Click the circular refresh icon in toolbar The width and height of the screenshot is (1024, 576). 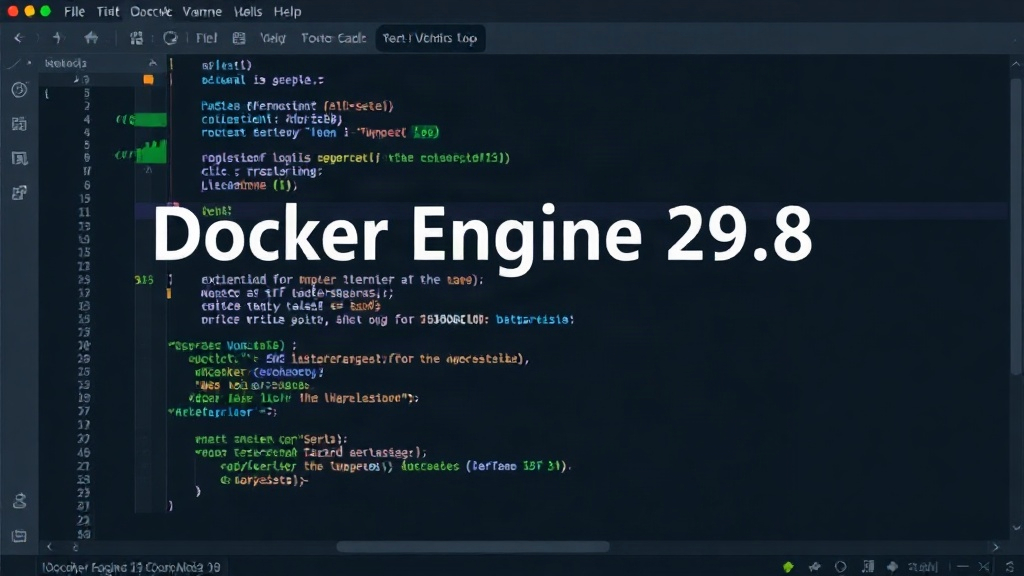tap(170, 39)
